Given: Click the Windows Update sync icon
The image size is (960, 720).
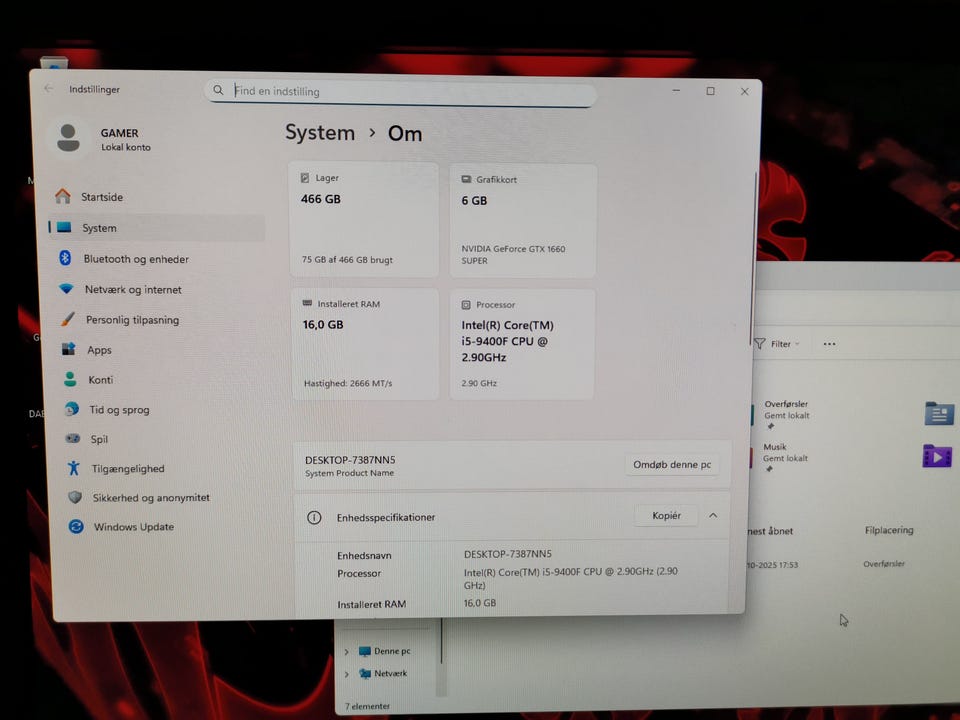Looking at the screenshot, I should (x=76, y=526).
